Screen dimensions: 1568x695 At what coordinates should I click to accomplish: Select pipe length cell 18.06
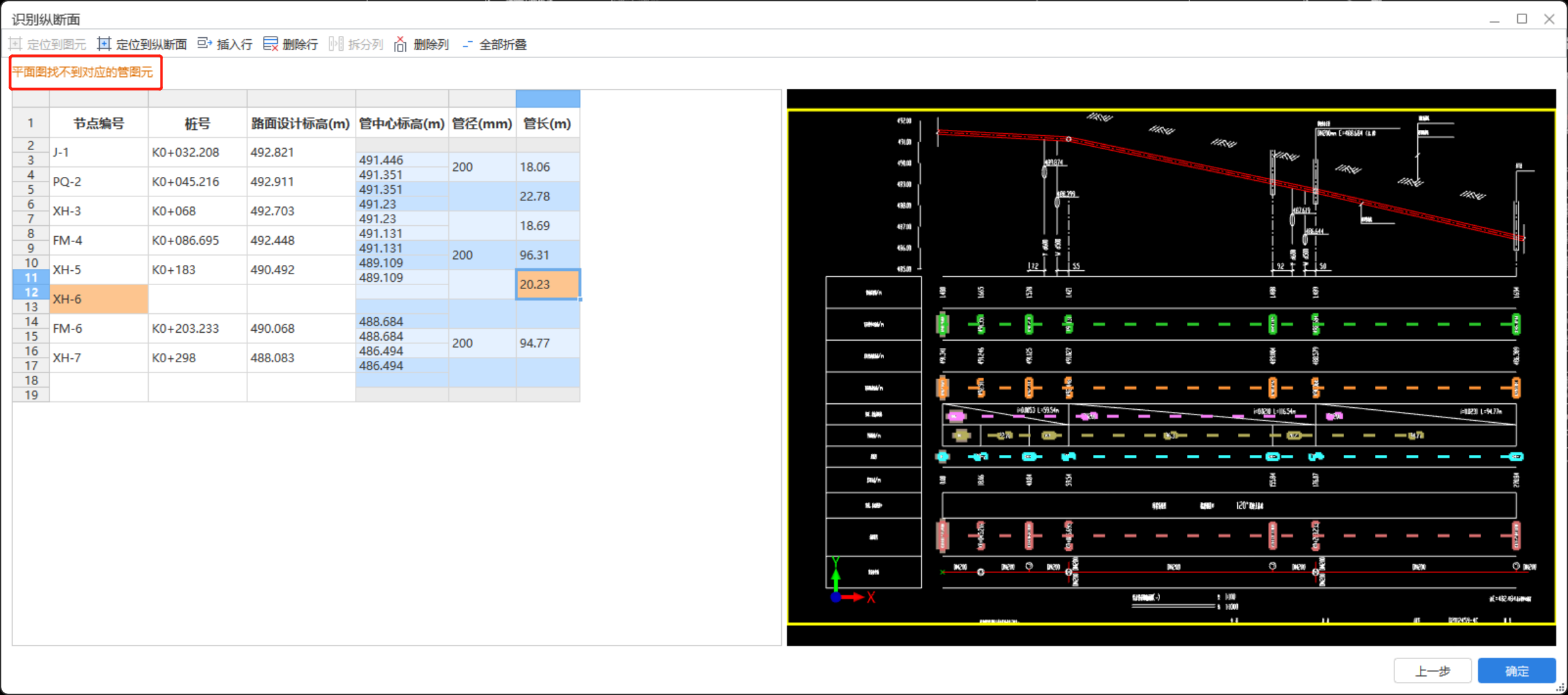coord(547,167)
